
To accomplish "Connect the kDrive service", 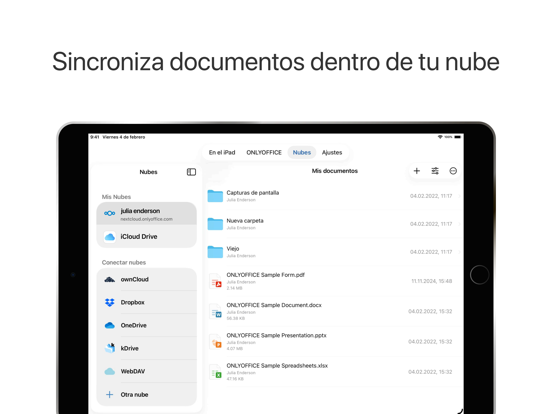I will 146,348.
